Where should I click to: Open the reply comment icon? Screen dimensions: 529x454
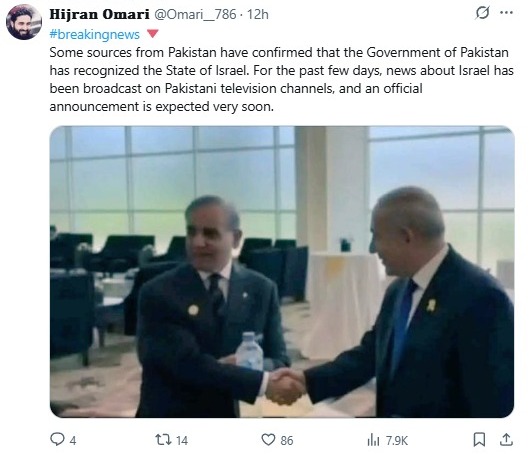[57, 439]
